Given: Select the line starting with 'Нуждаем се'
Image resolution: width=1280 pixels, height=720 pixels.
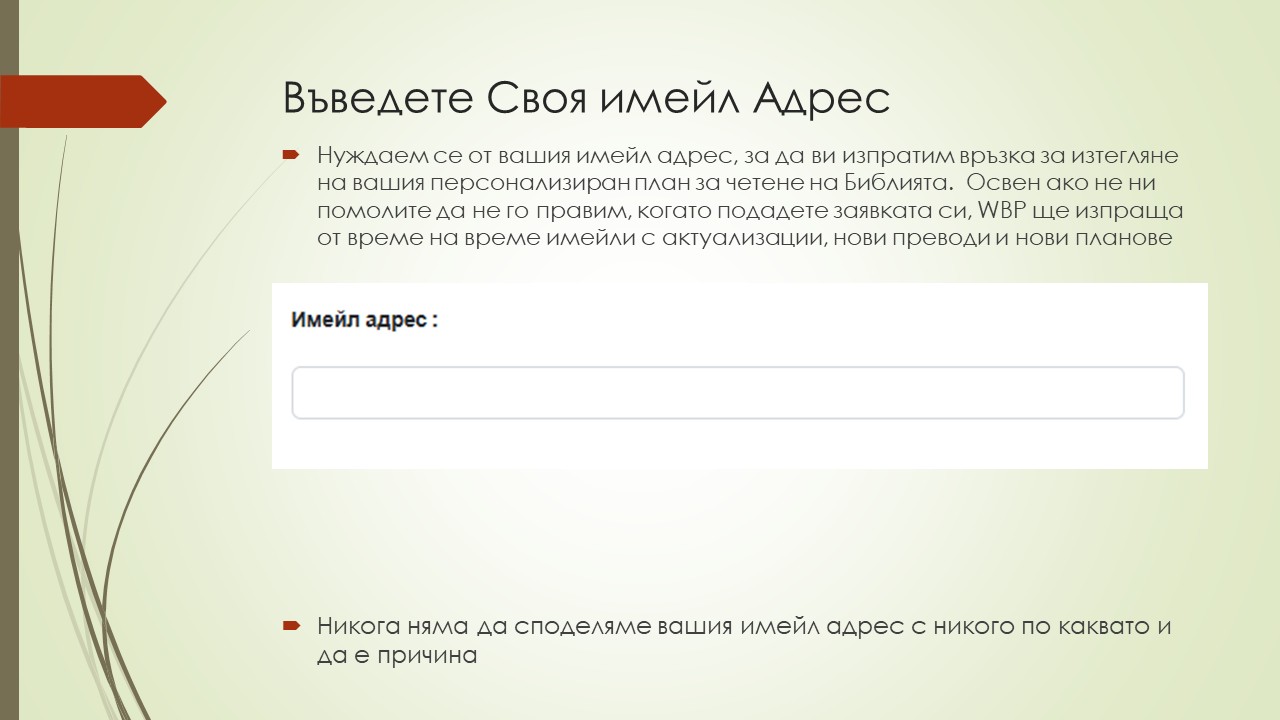Looking at the screenshot, I should [x=747, y=156].
